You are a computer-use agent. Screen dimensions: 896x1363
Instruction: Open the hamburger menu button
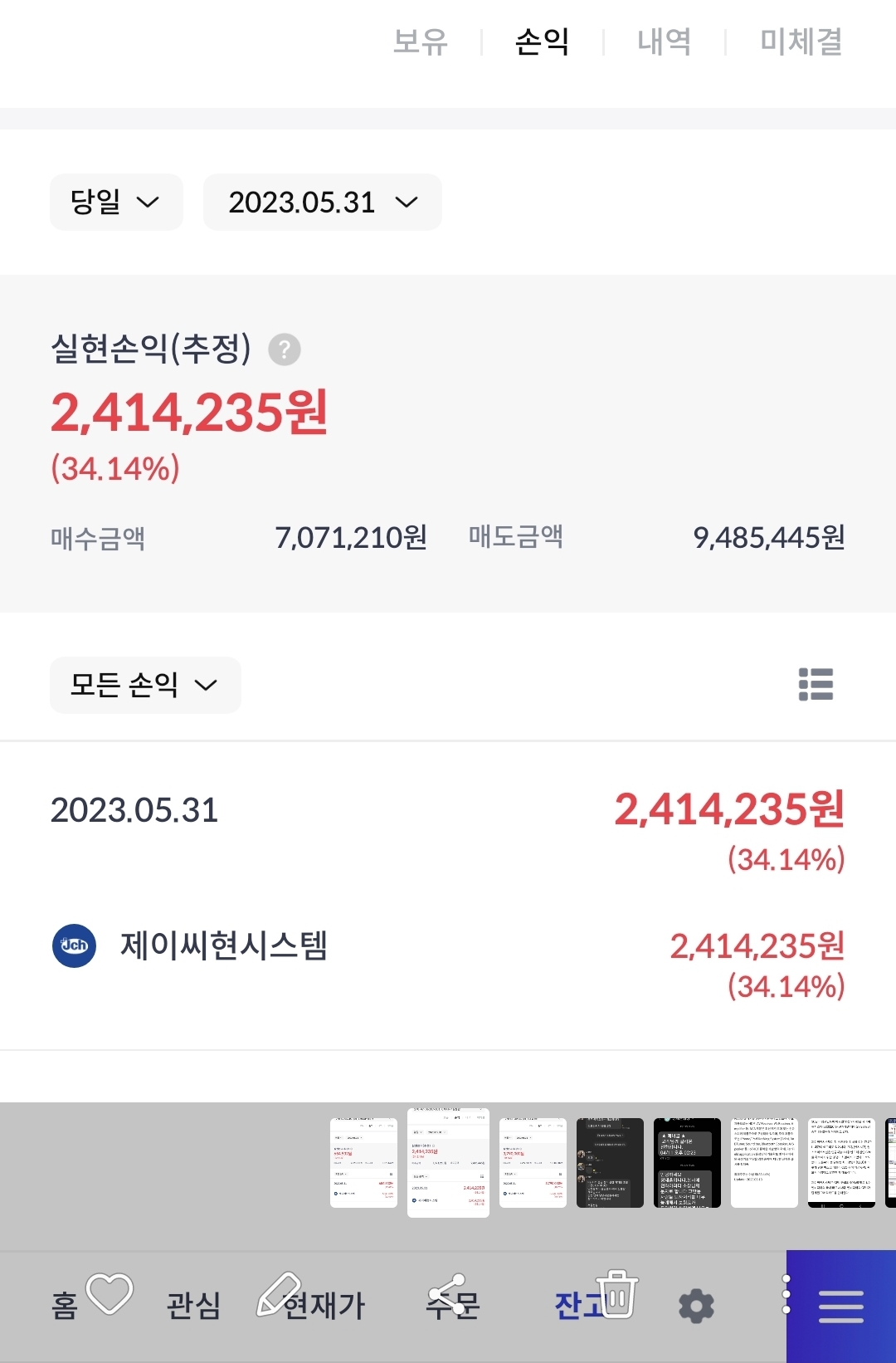[x=841, y=1307]
